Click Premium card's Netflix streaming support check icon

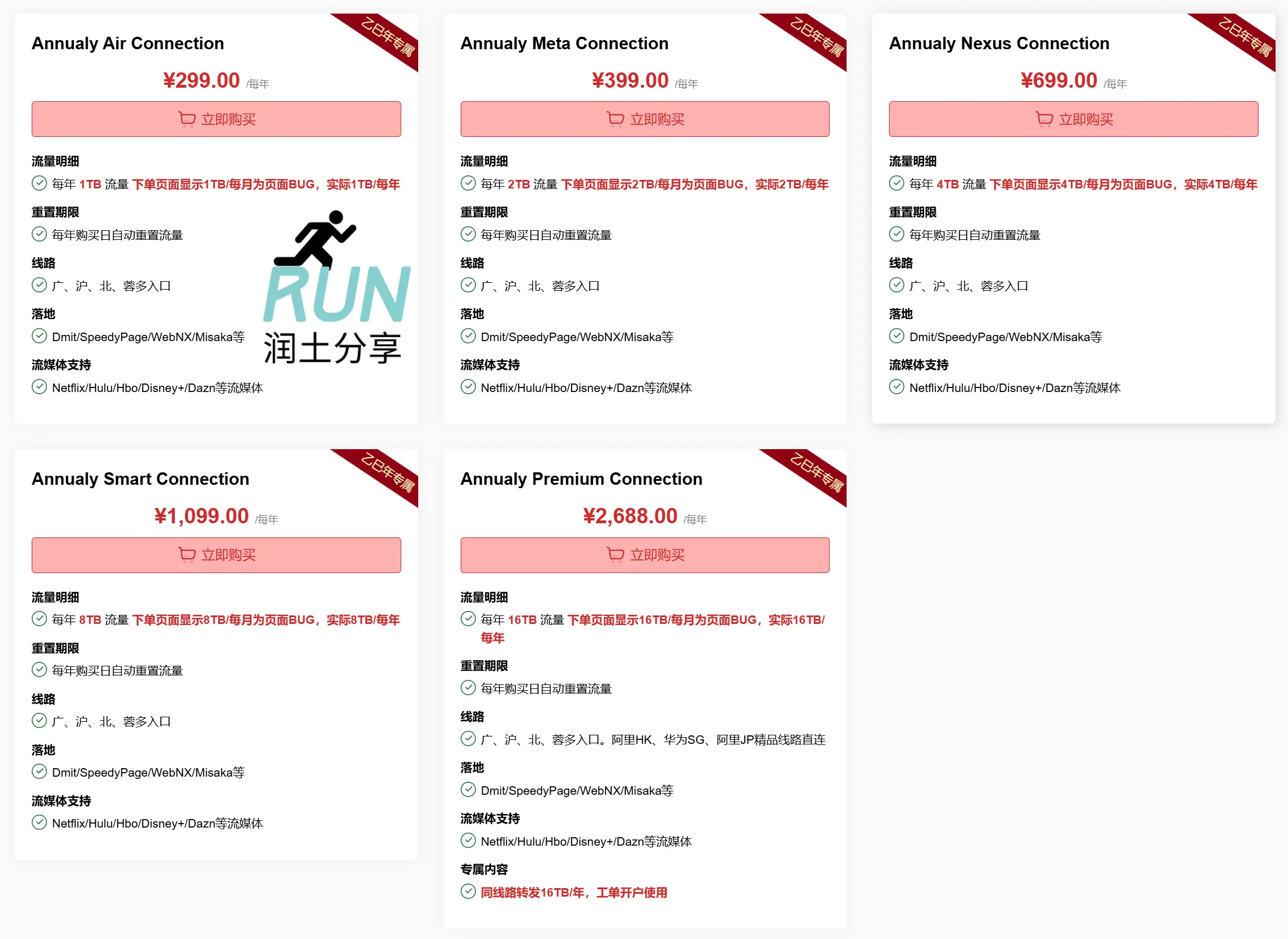(x=467, y=840)
